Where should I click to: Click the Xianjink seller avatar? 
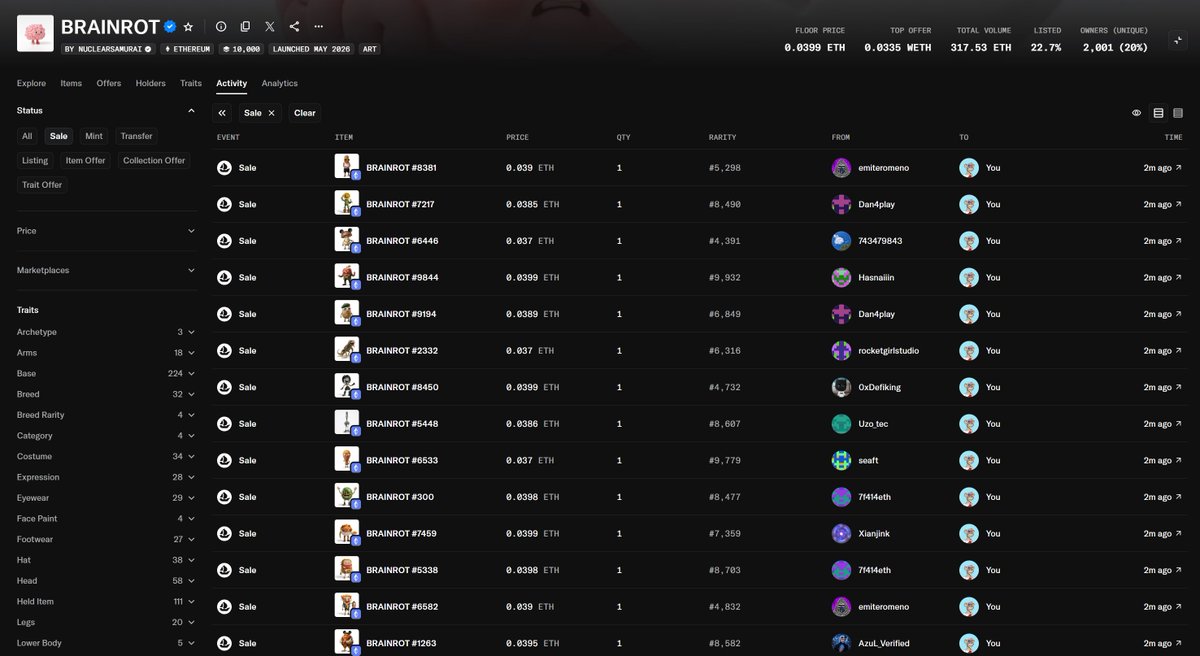tap(841, 534)
